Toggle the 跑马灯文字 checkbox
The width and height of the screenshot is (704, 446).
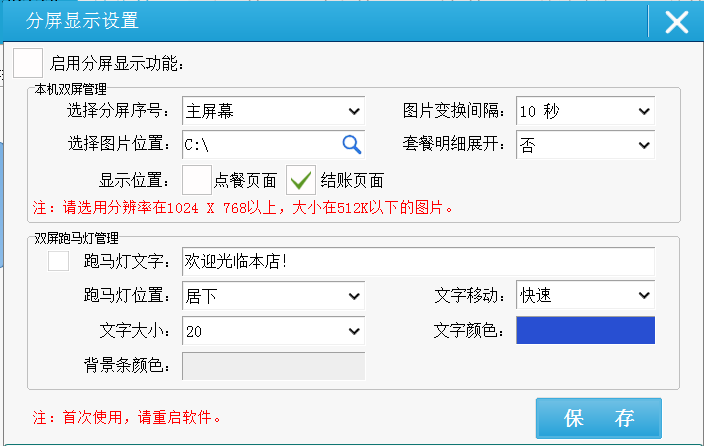point(59,262)
